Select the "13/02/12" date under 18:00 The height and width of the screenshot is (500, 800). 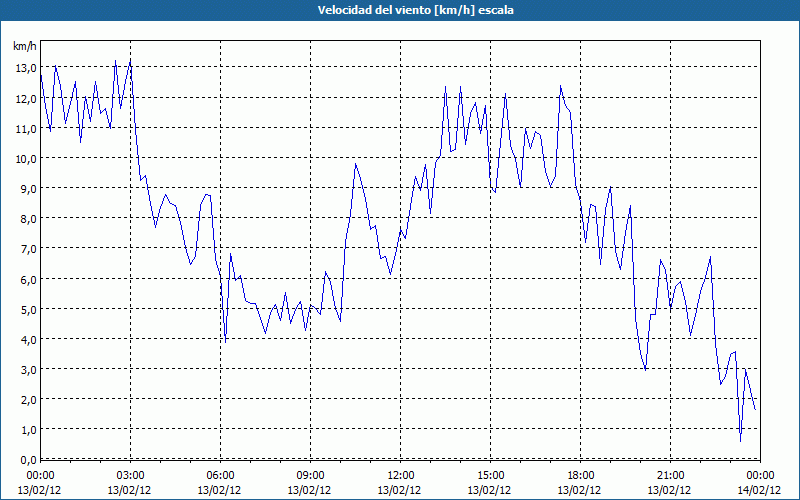tap(579, 490)
